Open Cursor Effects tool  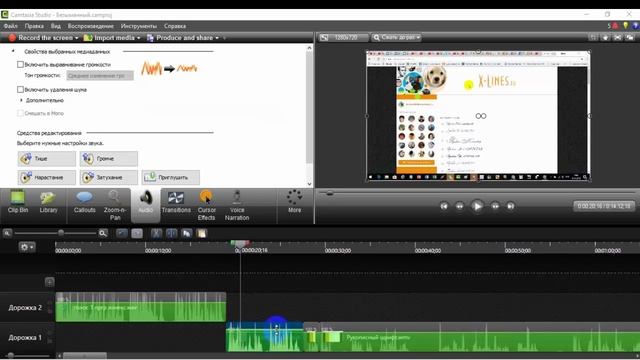[x=207, y=205]
